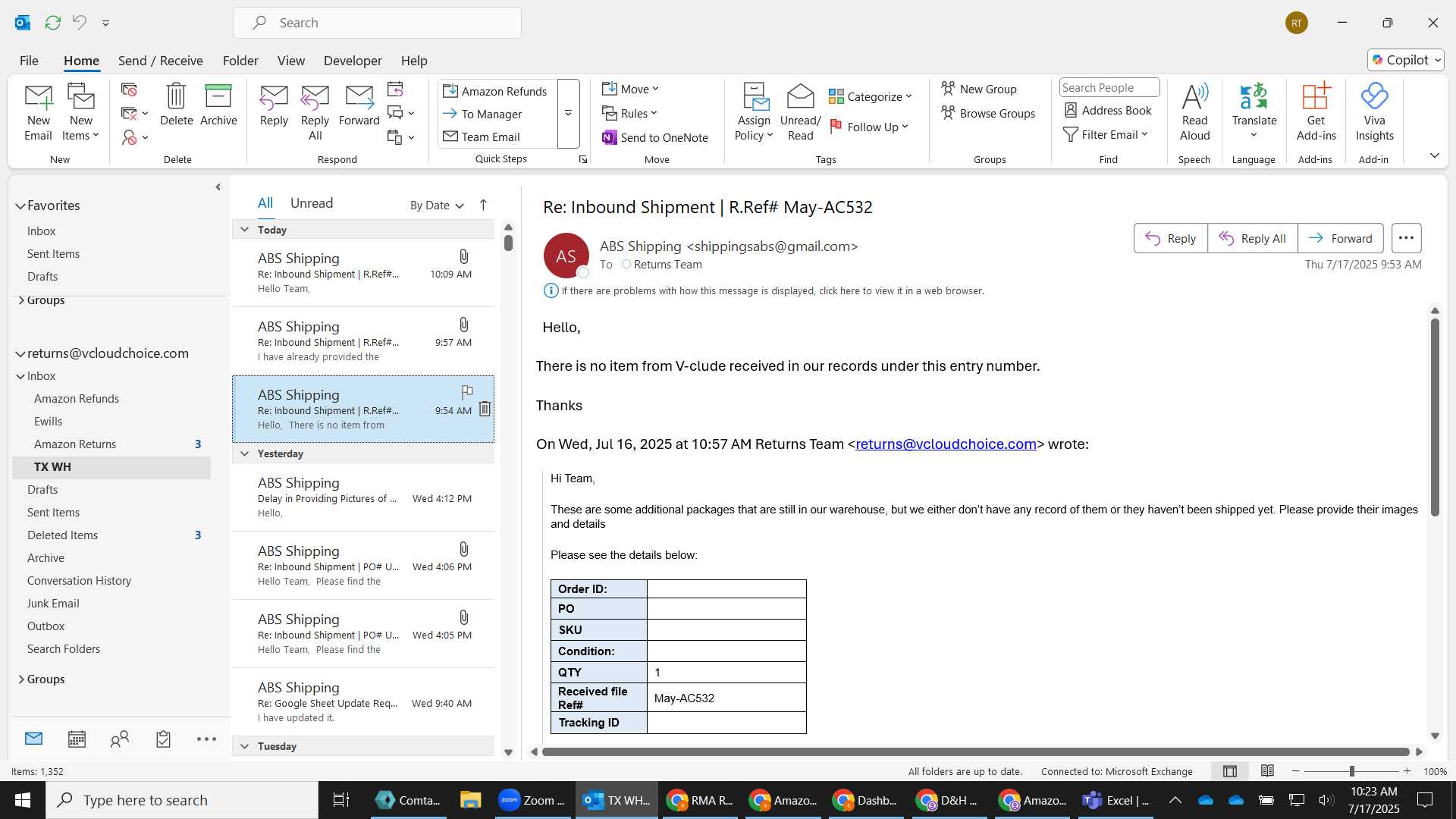The image size is (1456, 819).
Task: Flag the selected 9:54 AM ABS Shipping message
Action: 467,391
